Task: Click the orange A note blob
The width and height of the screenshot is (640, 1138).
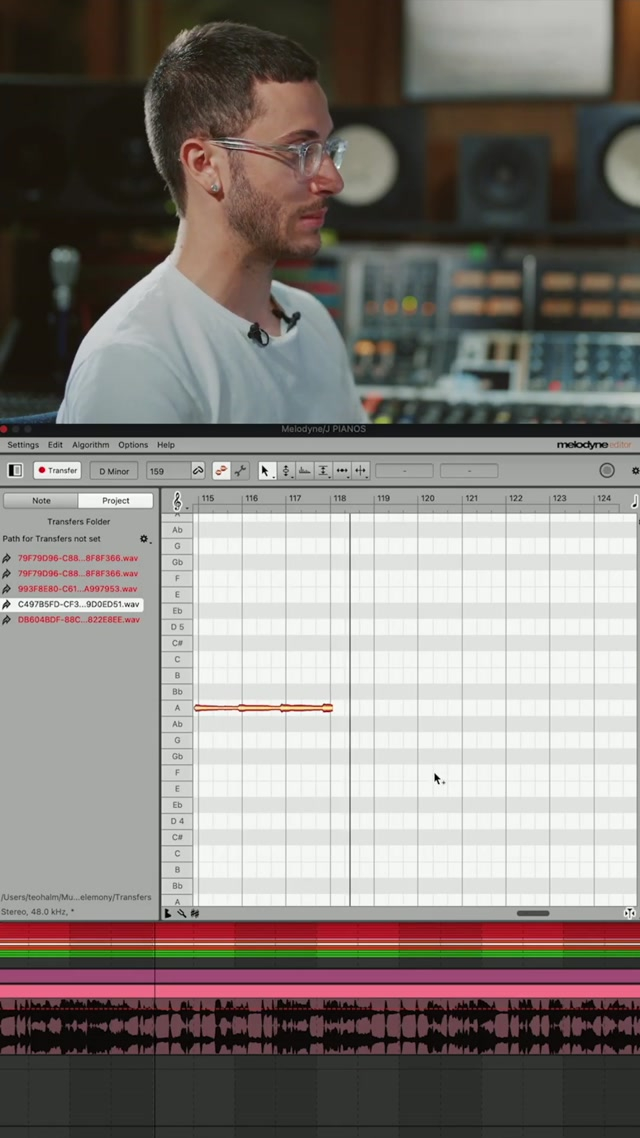Action: point(263,708)
